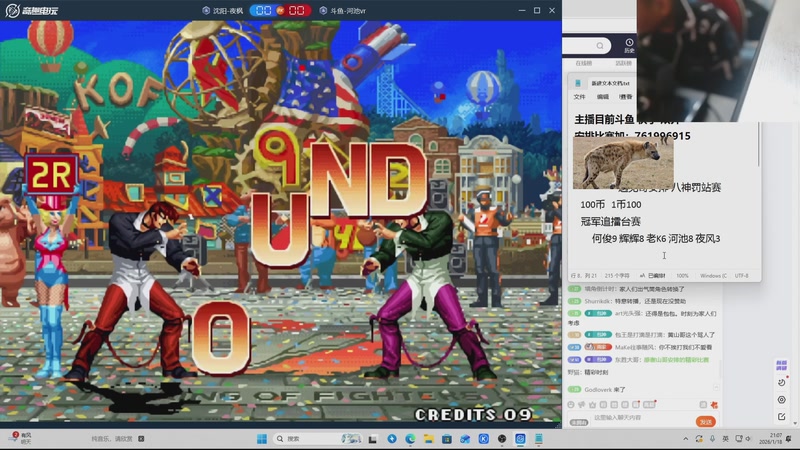This screenshot has width=800, height=450.
Task: Click the weather widget on taskbar
Action: [21, 438]
